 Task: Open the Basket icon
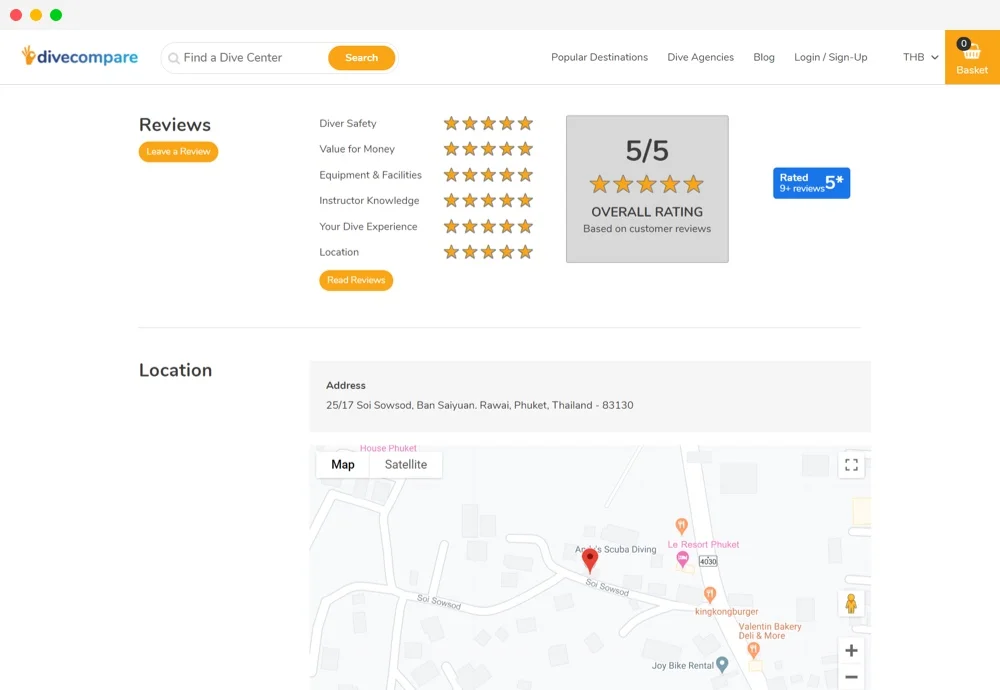(971, 57)
